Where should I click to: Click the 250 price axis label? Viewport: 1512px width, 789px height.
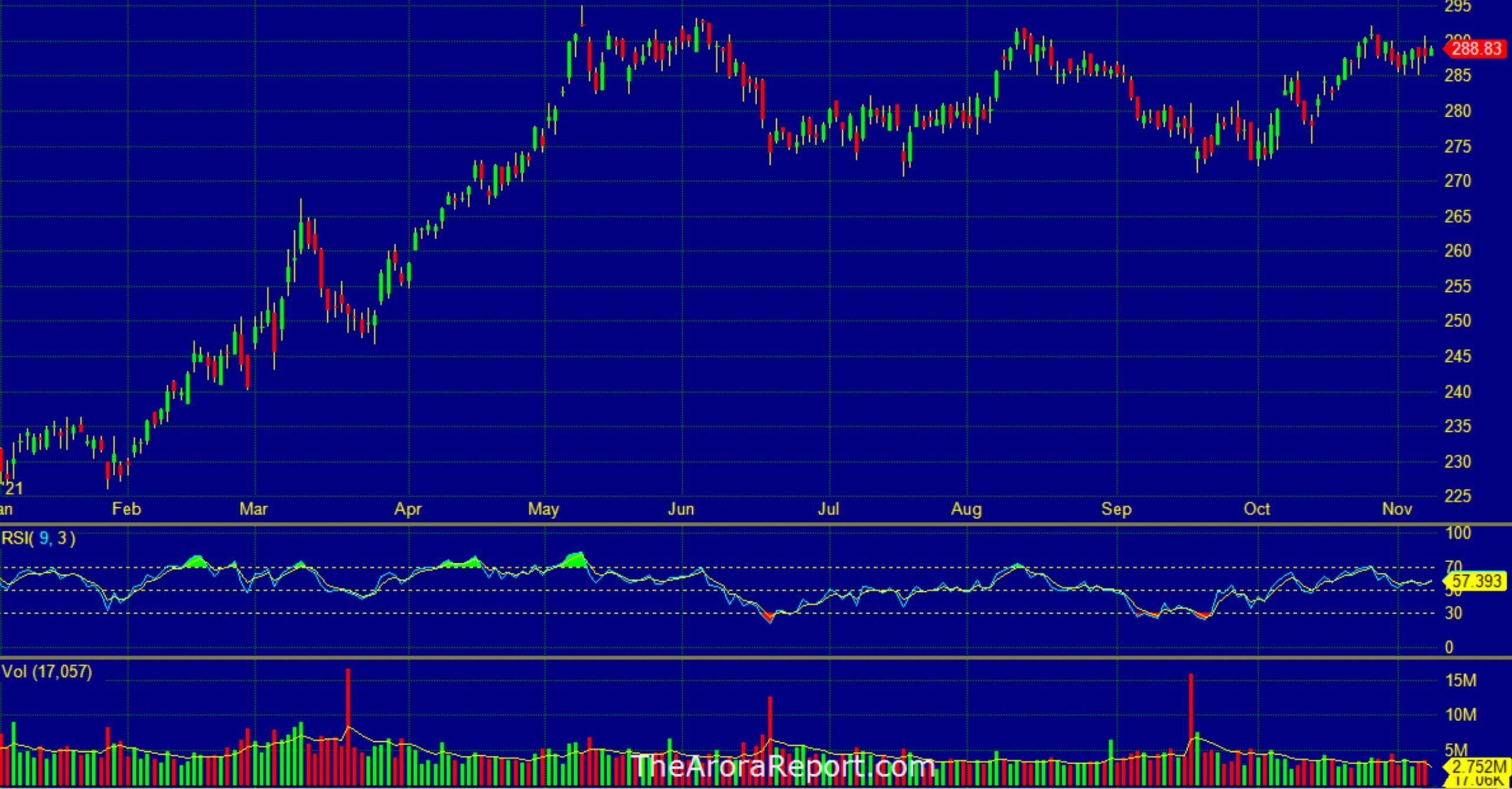1458,321
